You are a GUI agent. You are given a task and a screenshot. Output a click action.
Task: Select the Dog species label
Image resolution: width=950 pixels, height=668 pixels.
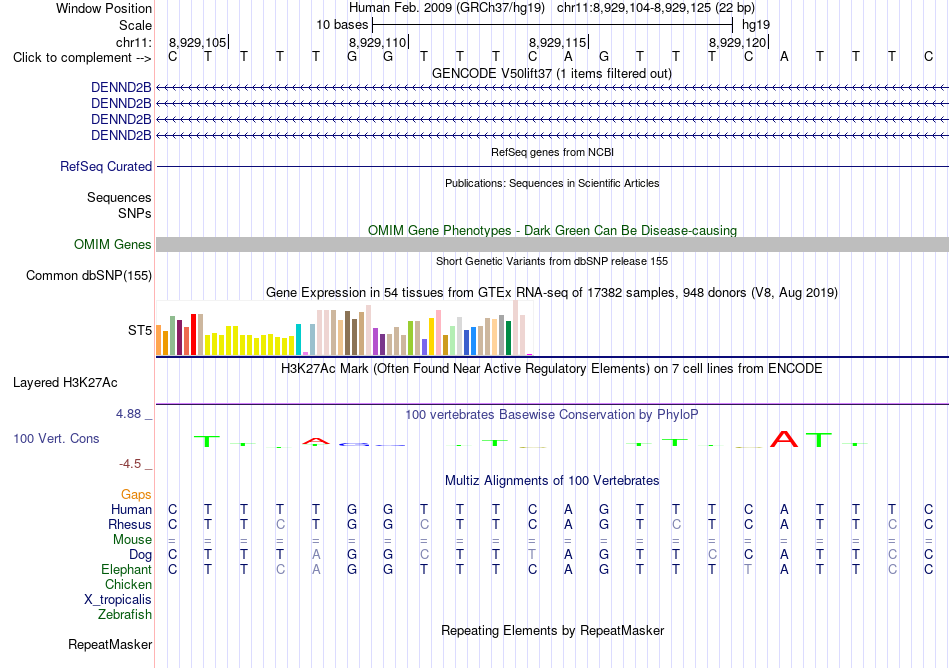click(x=140, y=554)
